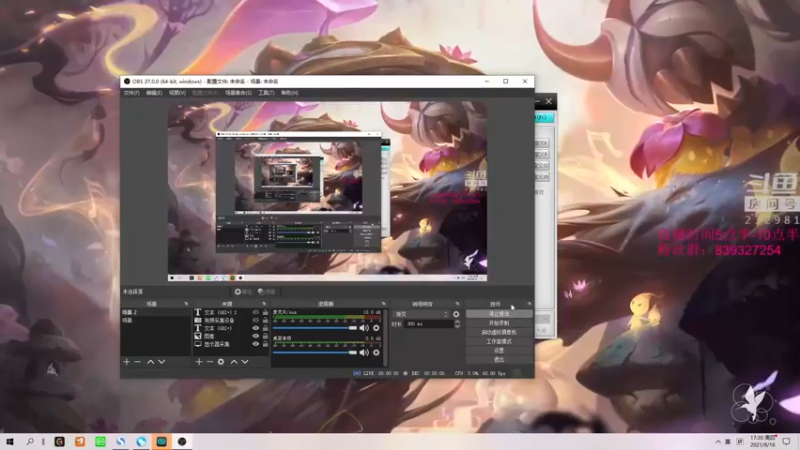This screenshot has width=800, height=450.
Task: Click the stop streaming button in controls
Action: click(499, 314)
